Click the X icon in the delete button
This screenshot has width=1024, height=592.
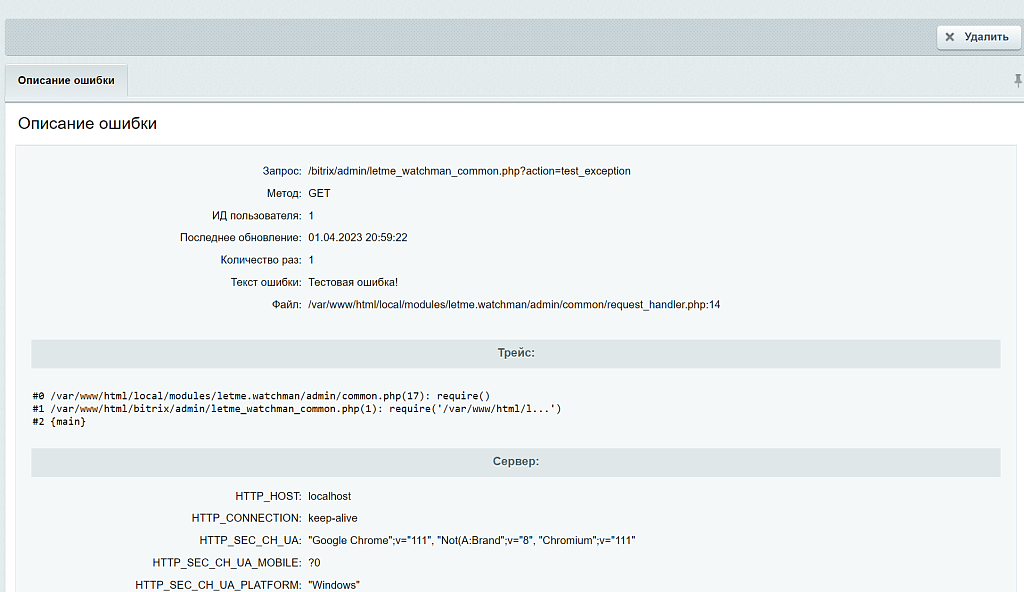[x=950, y=37]
